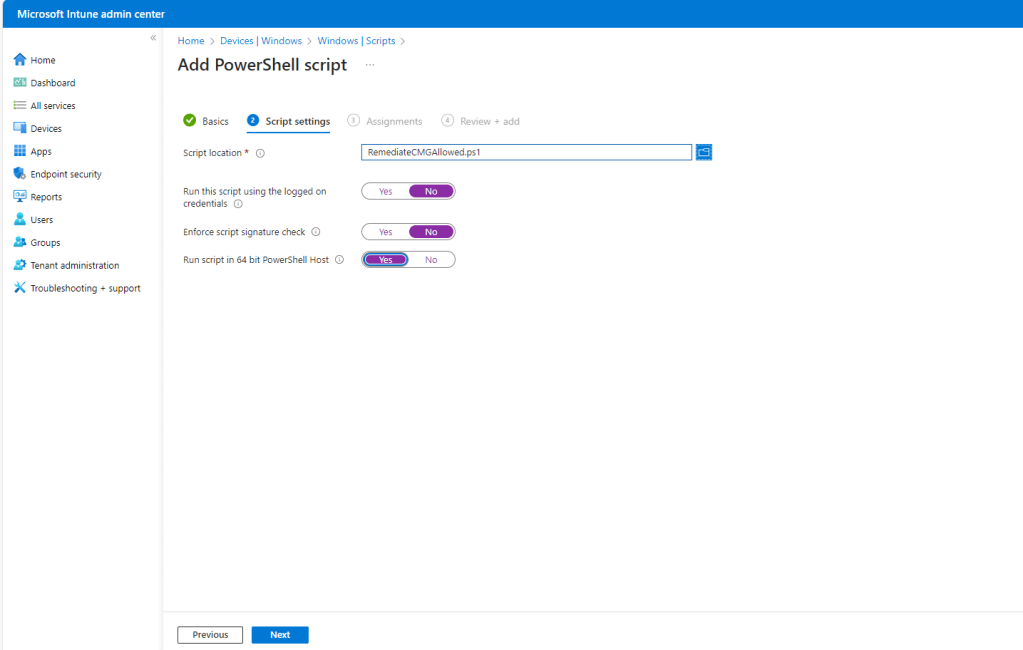Click the browse folder icon for script
The width and height of the screenshot is (1023, 650).
coord(704,152)
